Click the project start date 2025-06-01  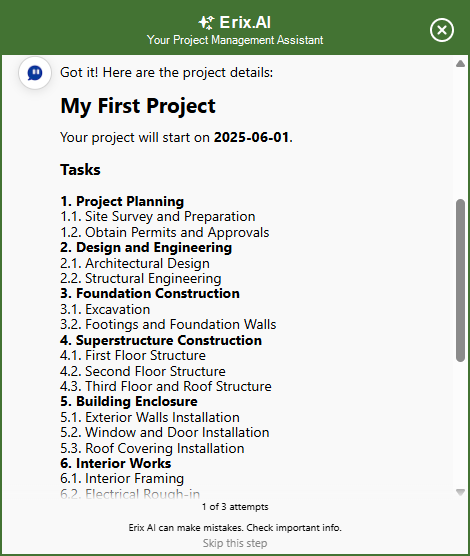pyautogui.click(x=251, y=137)
